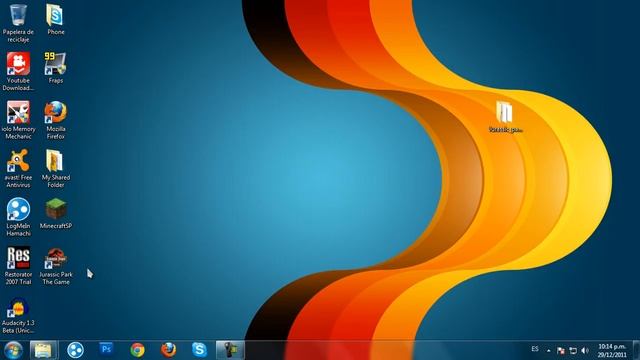Open the network status tray icon
Image resolution: width=640 pixels, height=360 pixels.
point(573,351)
